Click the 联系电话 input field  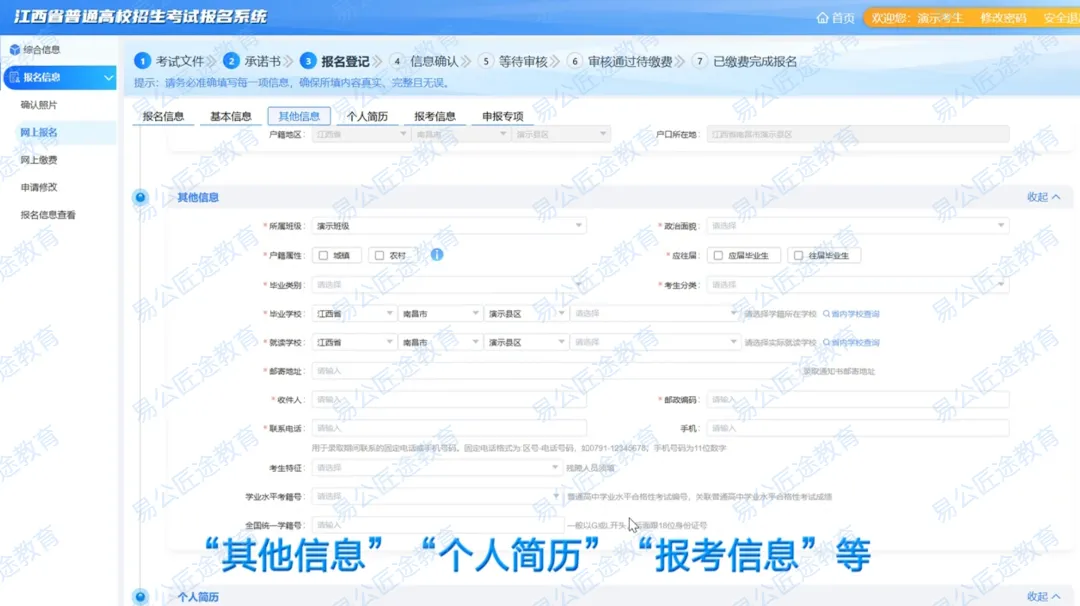point(449,428)
